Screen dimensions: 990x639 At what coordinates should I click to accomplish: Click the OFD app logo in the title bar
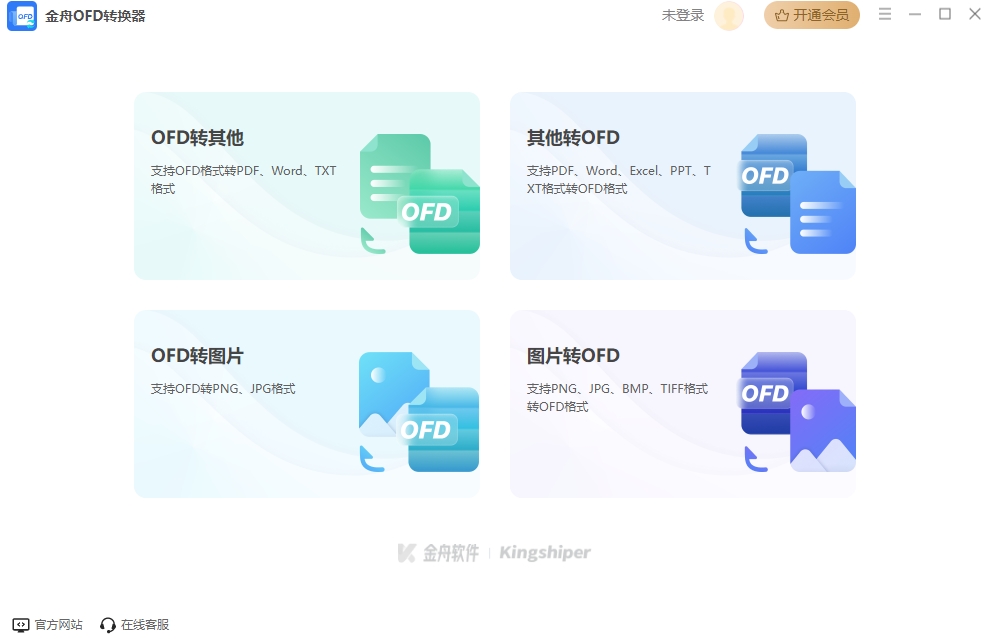point(22,15)
